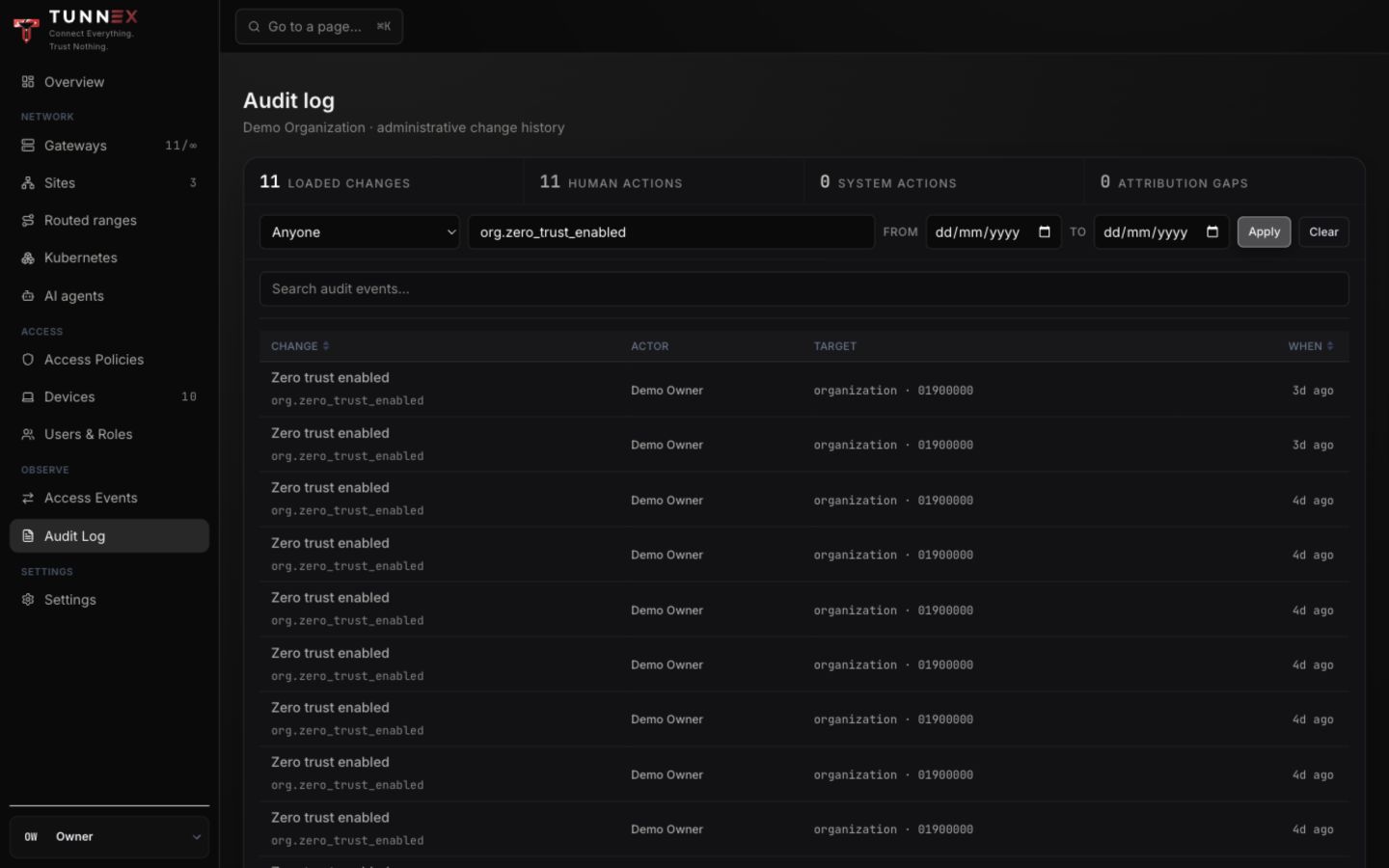Click the Sites count 3

[193, 183]
